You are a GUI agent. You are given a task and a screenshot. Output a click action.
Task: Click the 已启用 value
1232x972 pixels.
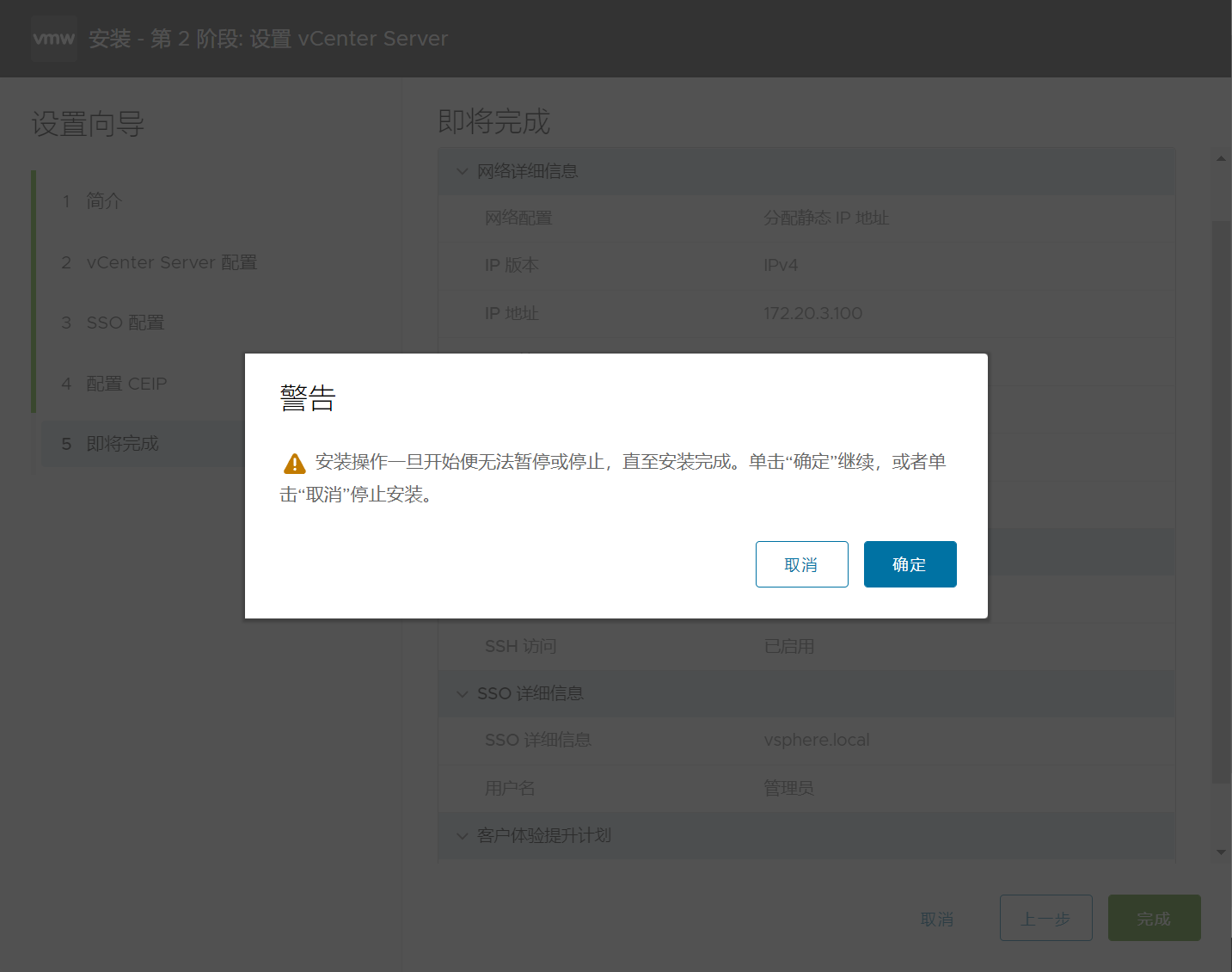tap(788, 646)
